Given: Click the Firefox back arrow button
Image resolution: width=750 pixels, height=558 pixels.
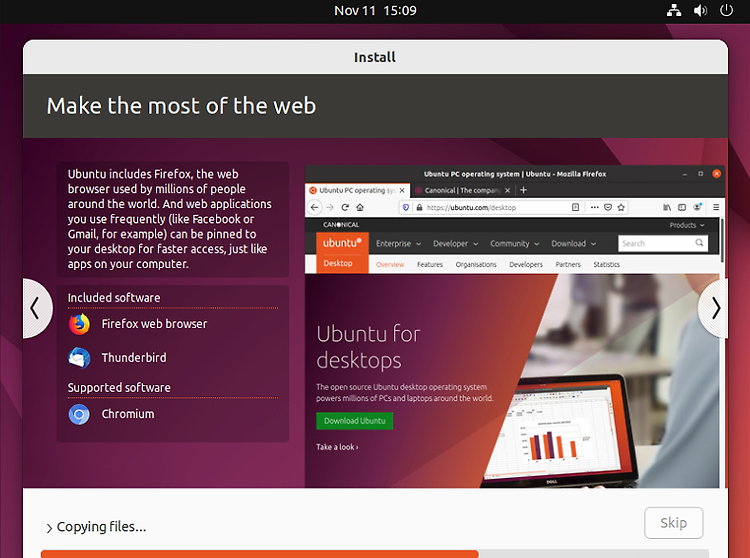Looking at the screenshot, I should point(314,208).
